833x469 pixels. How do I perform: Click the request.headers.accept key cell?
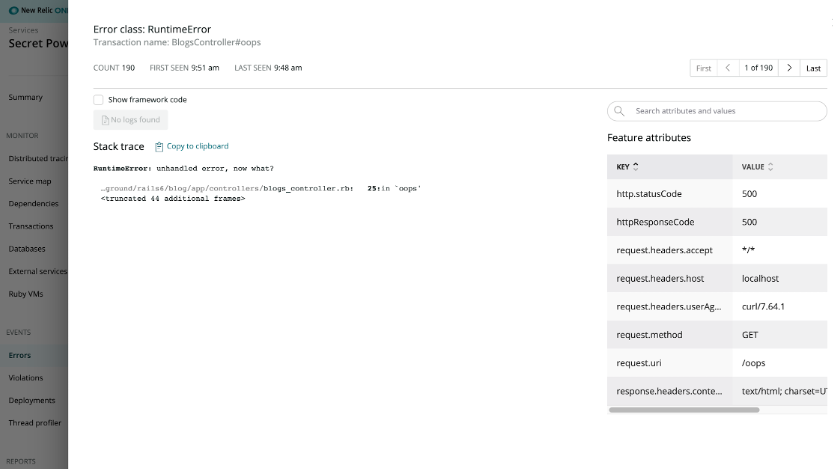[x=669, y=250]
